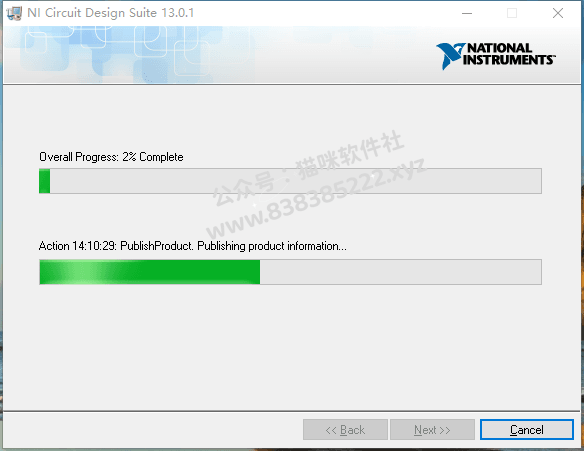Click the NATIONAL INSTRUMENTS logo text

[x=510, y=54]
